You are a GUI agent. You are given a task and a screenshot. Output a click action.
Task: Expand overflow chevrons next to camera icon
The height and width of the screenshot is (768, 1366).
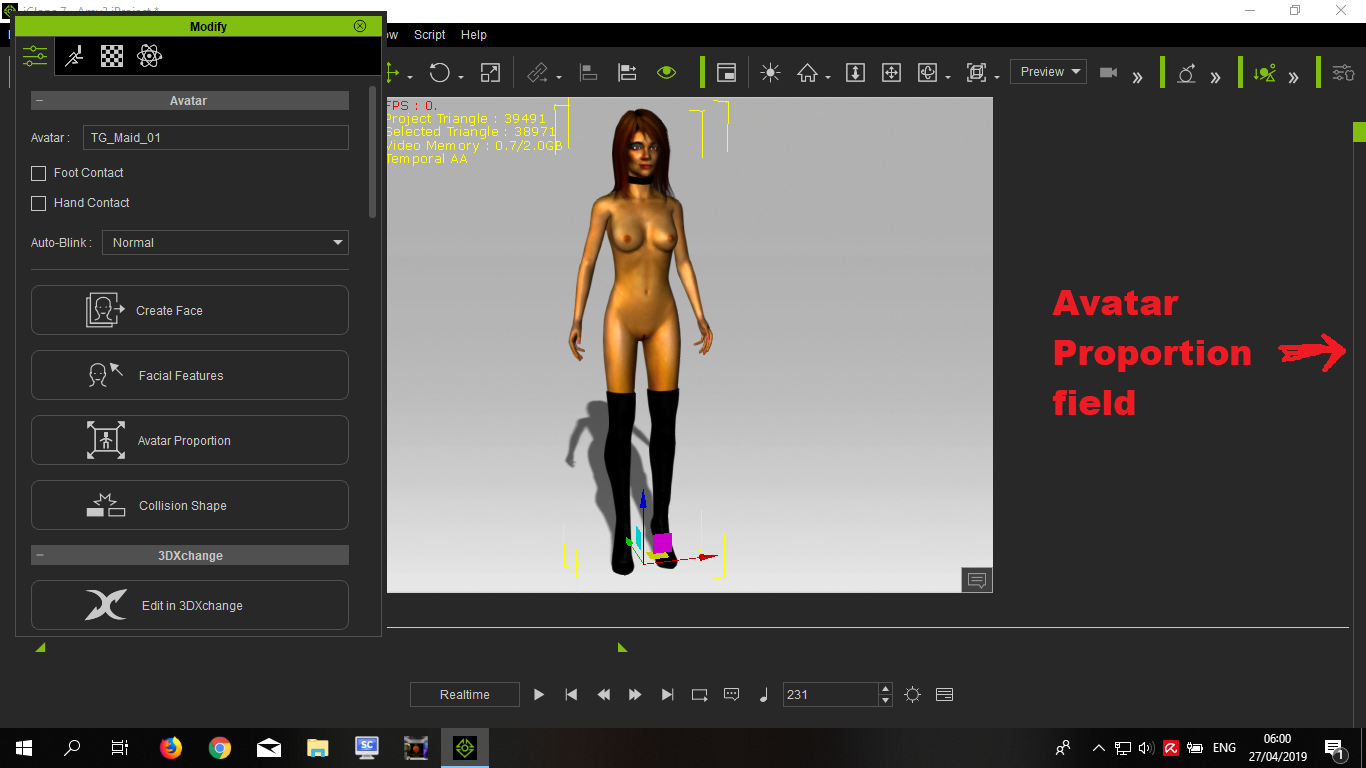[1137, 77]
